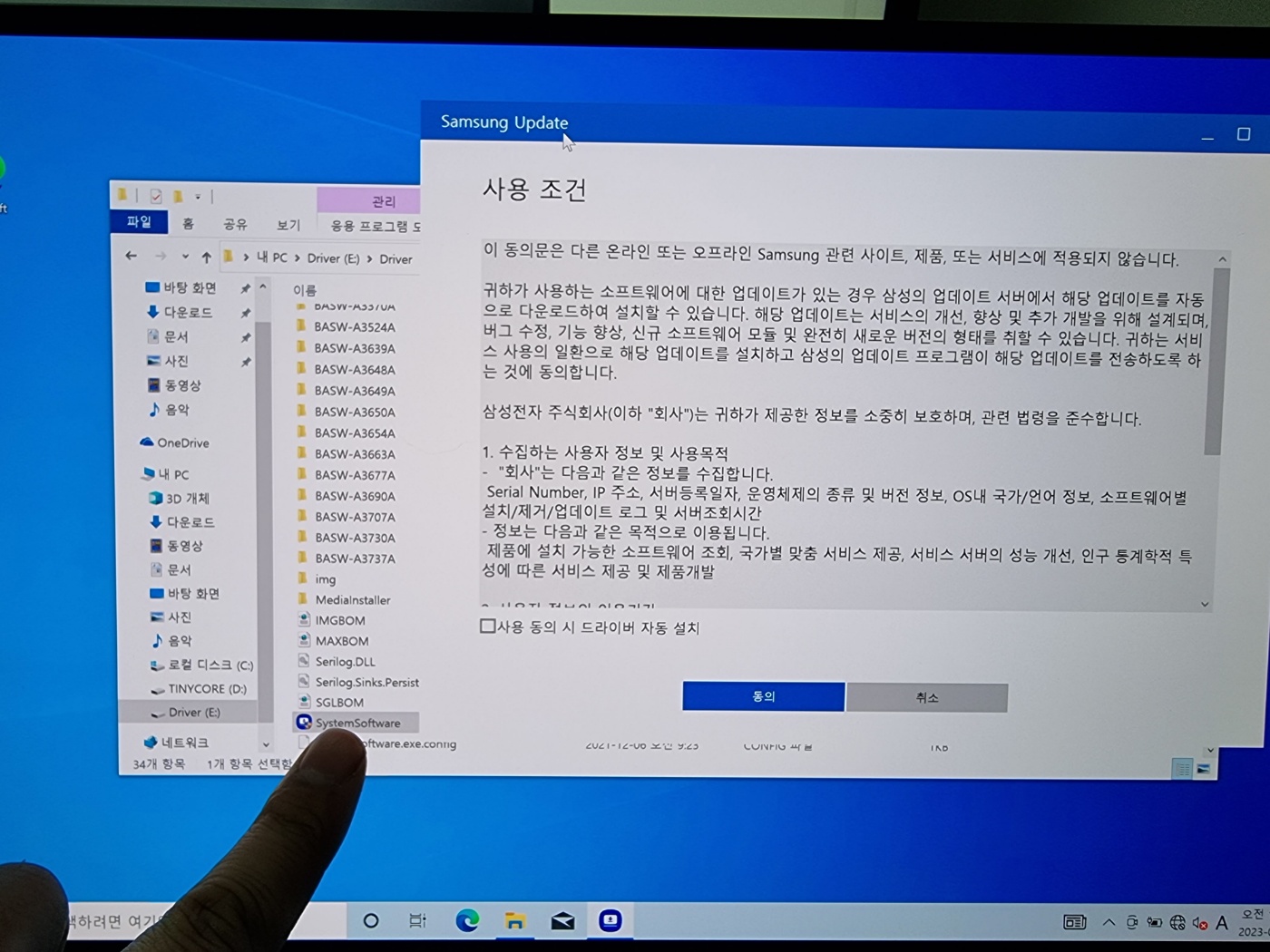The height and width of the screenshot is (952, 1270).
Task: Select the BASW-A3639A folder
Action: click(345, 348)
